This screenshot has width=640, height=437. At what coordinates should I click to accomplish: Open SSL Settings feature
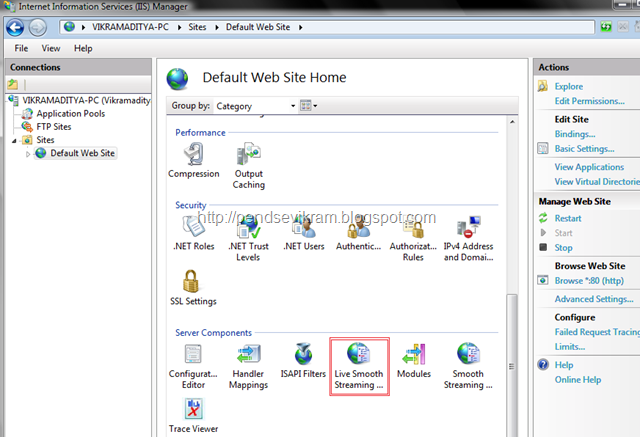193,288
